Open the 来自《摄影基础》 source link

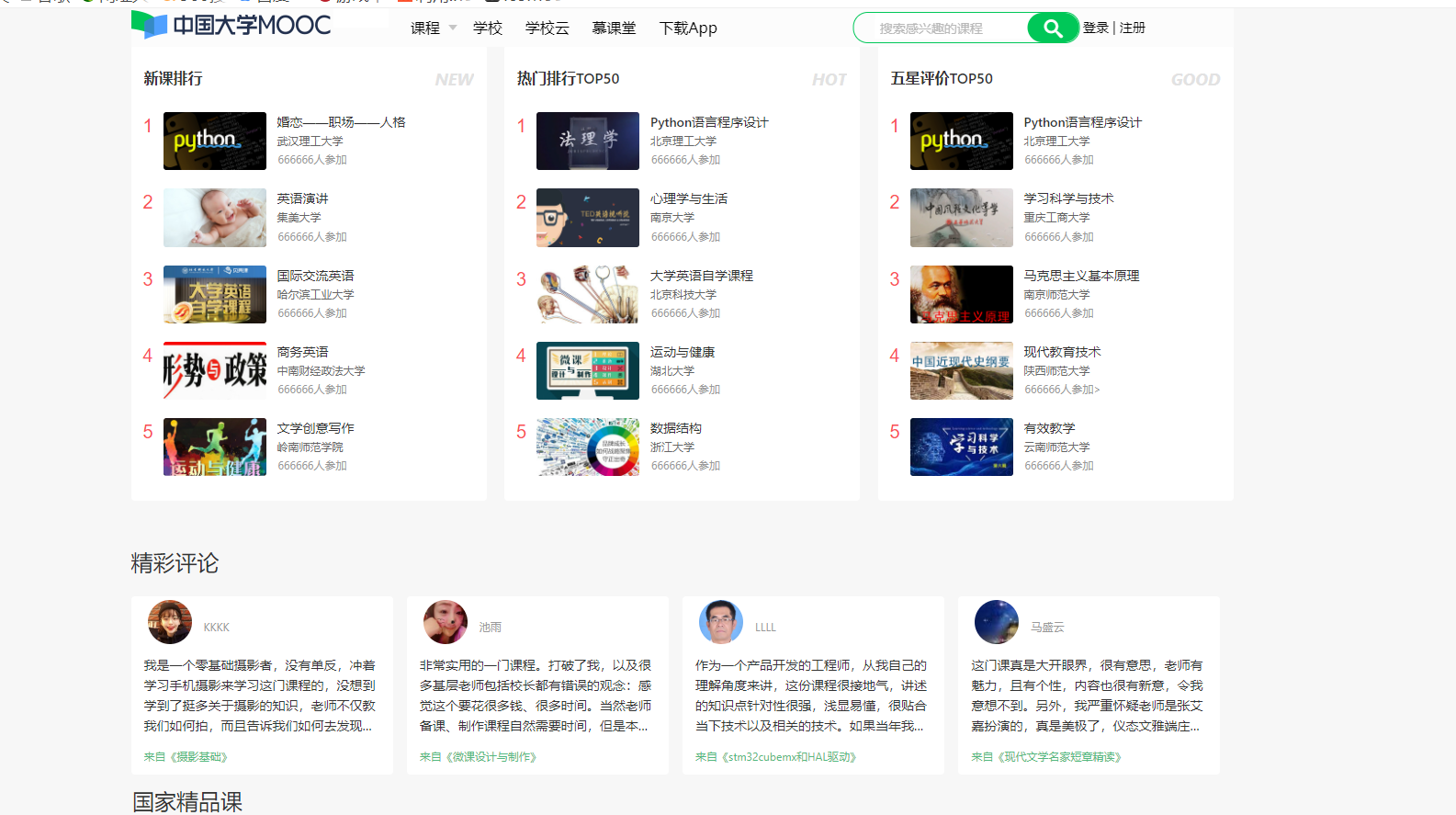tap(186, 757)
